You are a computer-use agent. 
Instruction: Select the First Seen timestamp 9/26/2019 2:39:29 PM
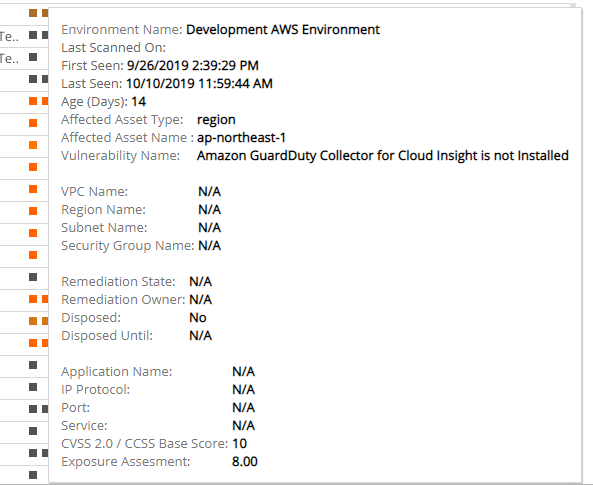pos(193,65)
